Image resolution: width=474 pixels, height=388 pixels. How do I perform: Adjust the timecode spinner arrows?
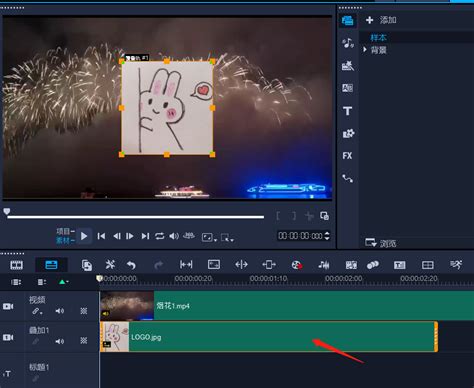tap(327, 236)
